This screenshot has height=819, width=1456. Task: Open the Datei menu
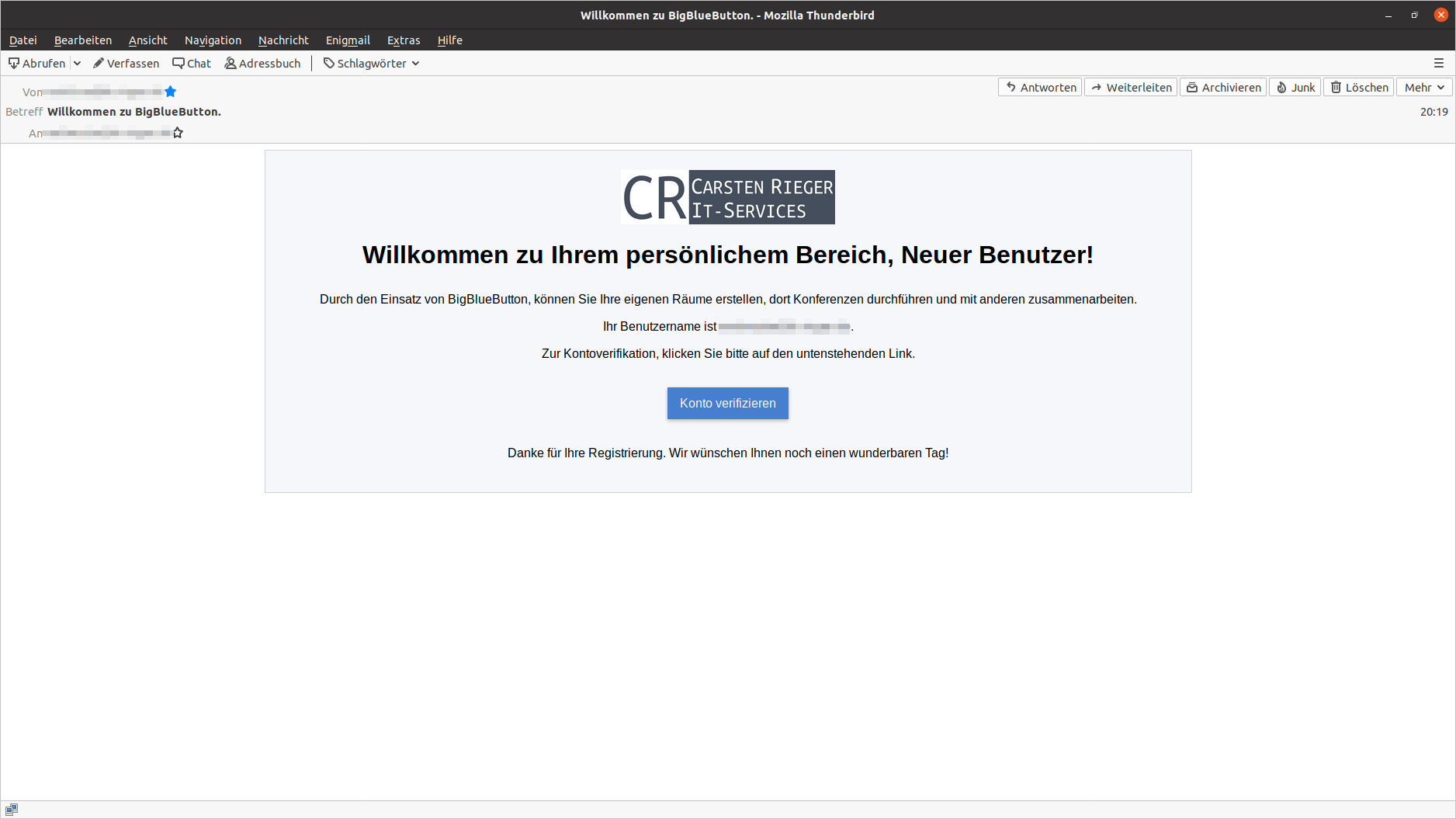pyautogui.click(x=23, y=40)
